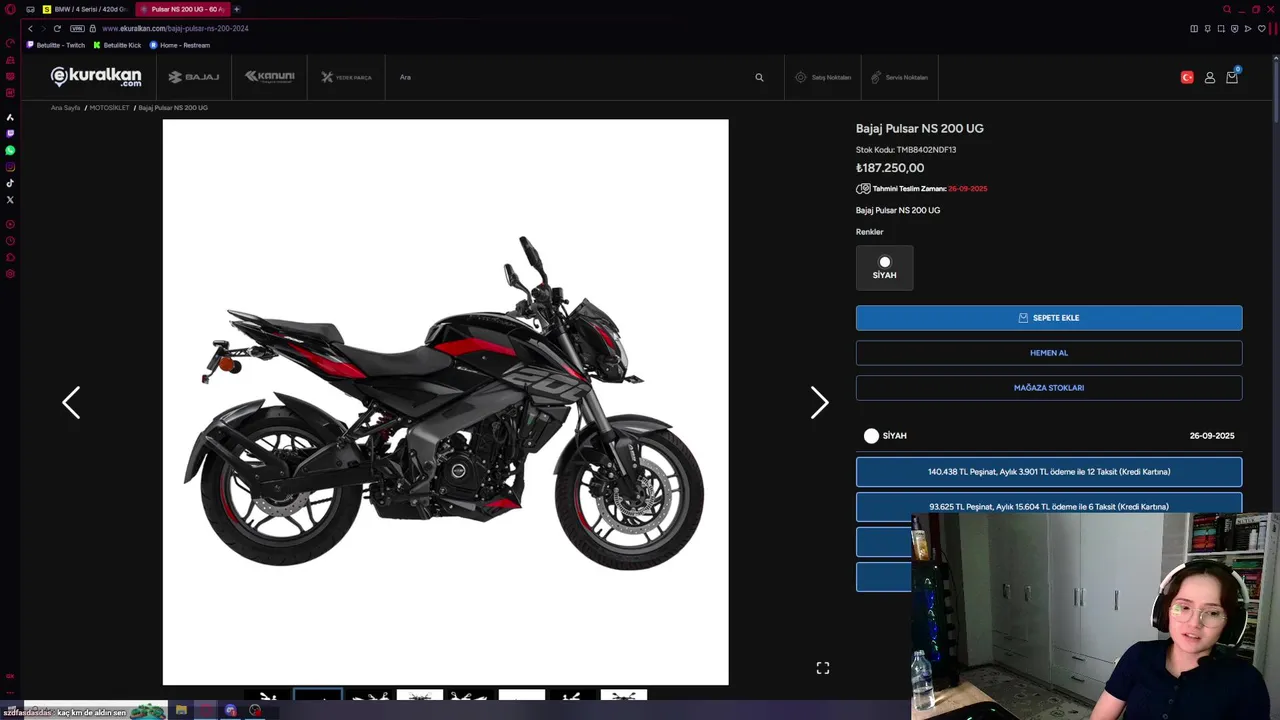The width and height of the screenshot is (1280, 720).
Task: Open Betulitte - Twitch bookmark
Action: pos(56,45)
